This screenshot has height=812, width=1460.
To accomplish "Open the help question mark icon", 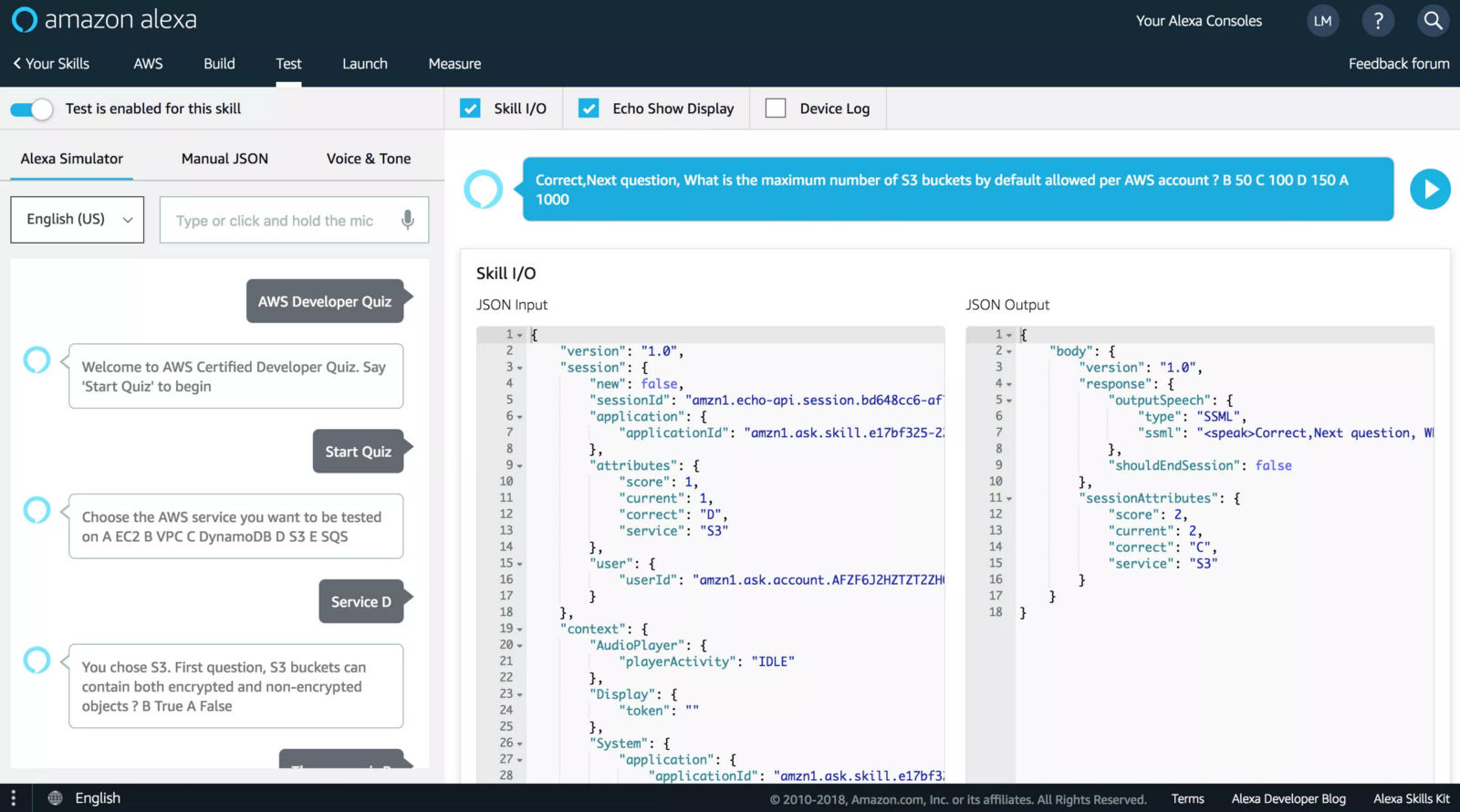I will pyautogui.click(x=1378, y=21).
